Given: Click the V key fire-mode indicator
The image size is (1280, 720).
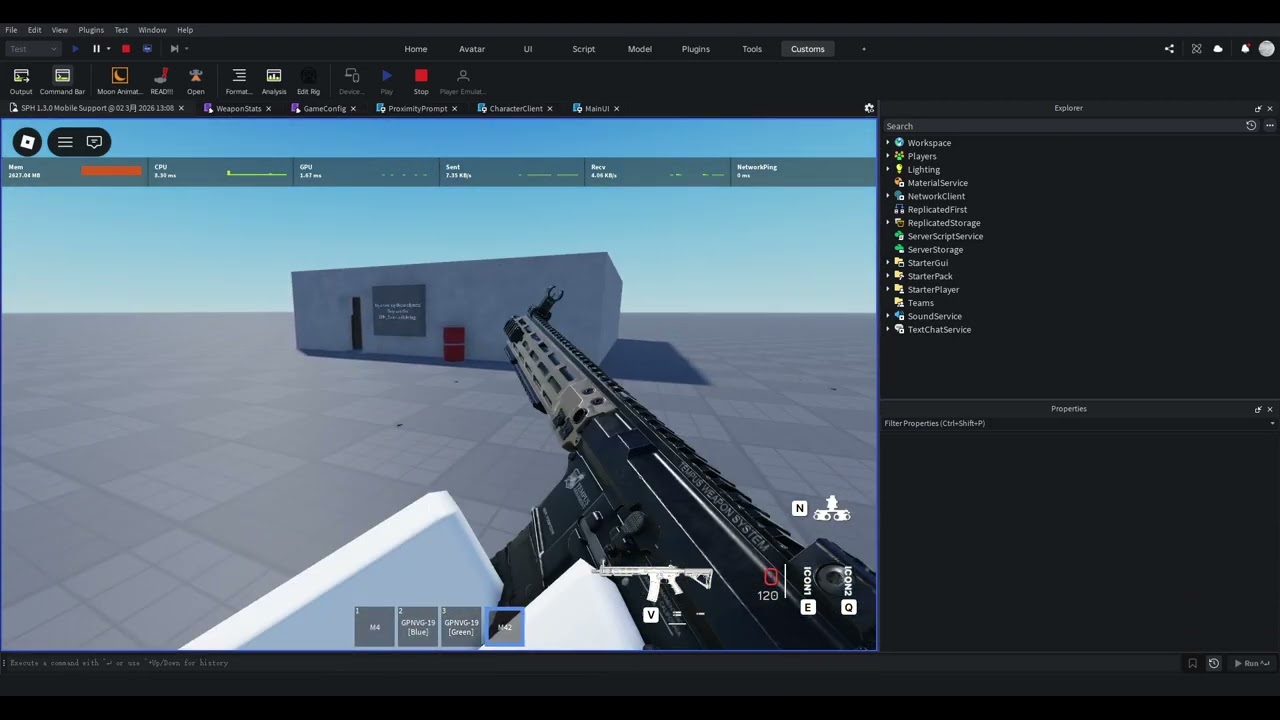Looking at the screenshot, I should point(651,615).
